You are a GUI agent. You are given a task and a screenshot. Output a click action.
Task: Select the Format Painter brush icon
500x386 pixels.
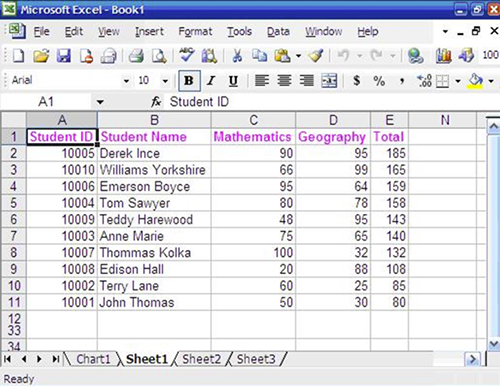tap(315, 55)
